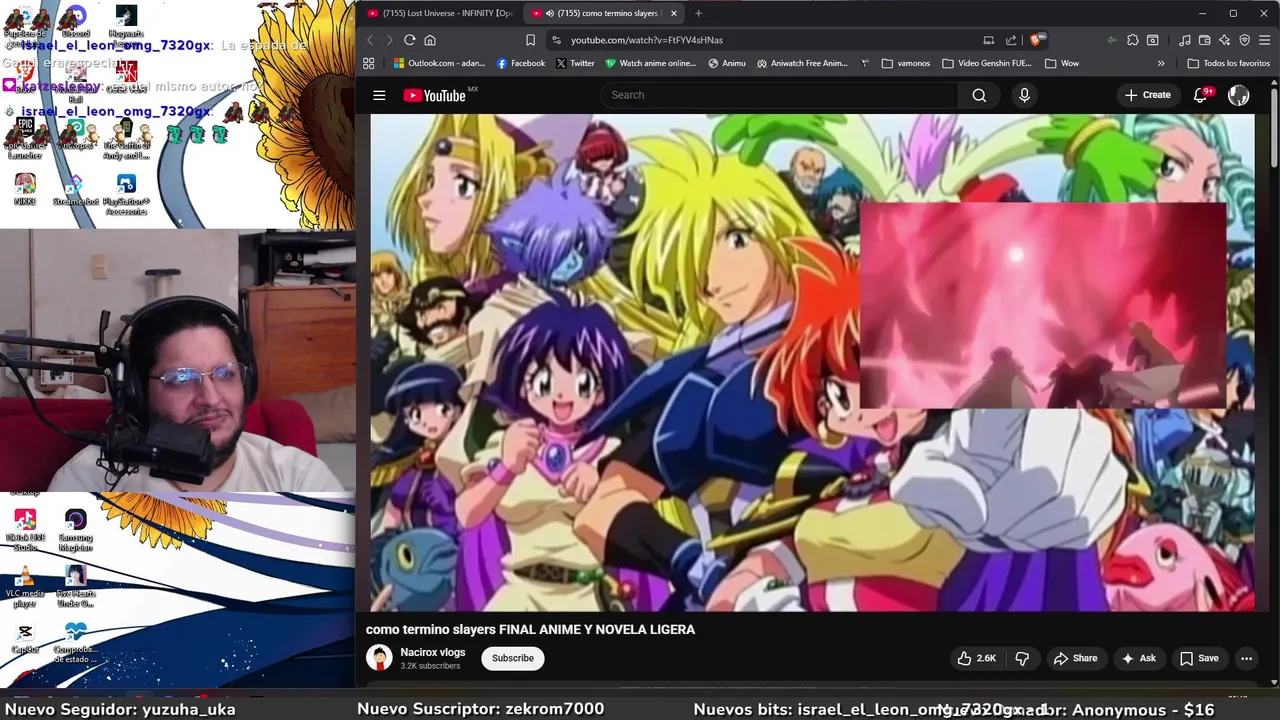The width and height of the screenshot is (1280, 720).
Task: Open the Brave VPN shield icon
Action: 1244,40
